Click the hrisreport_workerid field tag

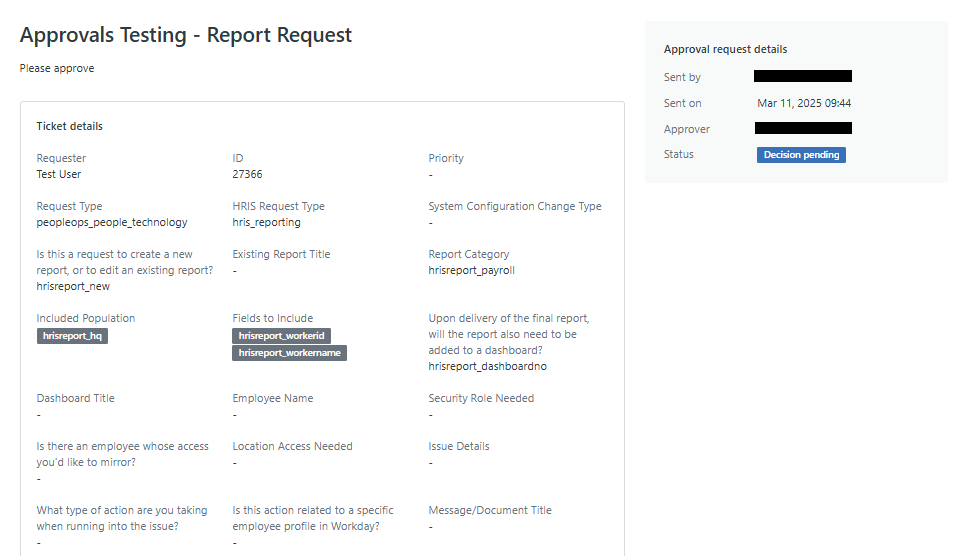pos(280,336)
